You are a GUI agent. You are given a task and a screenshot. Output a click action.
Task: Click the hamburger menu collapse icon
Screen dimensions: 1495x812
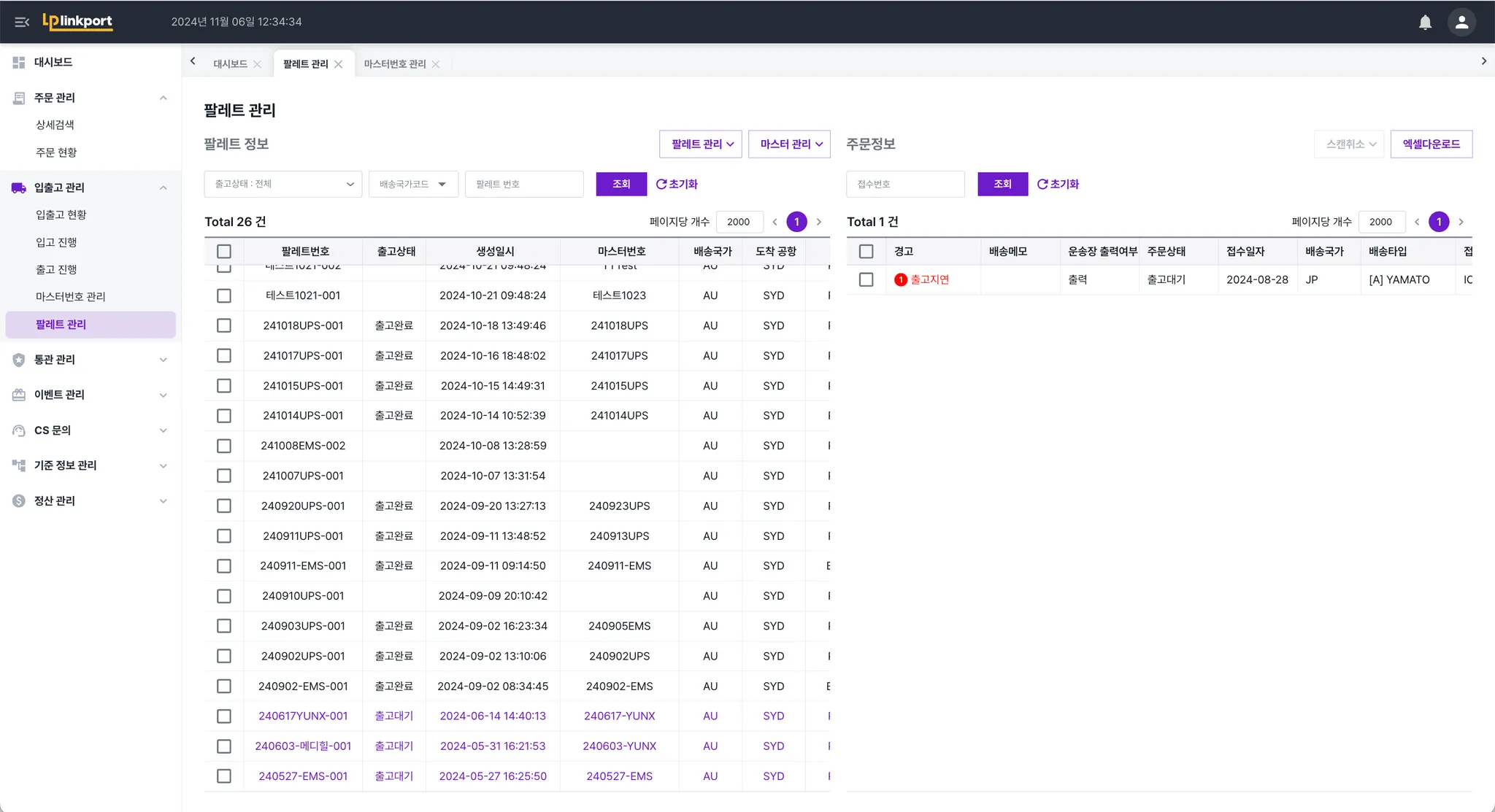tap(22, 22)
